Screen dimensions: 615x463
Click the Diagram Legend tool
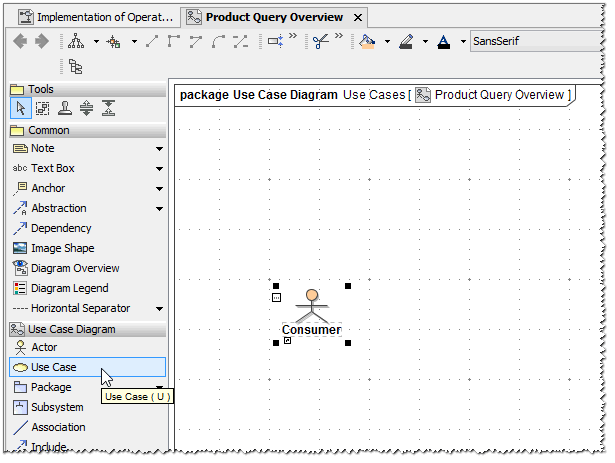[x=69, y=288]
